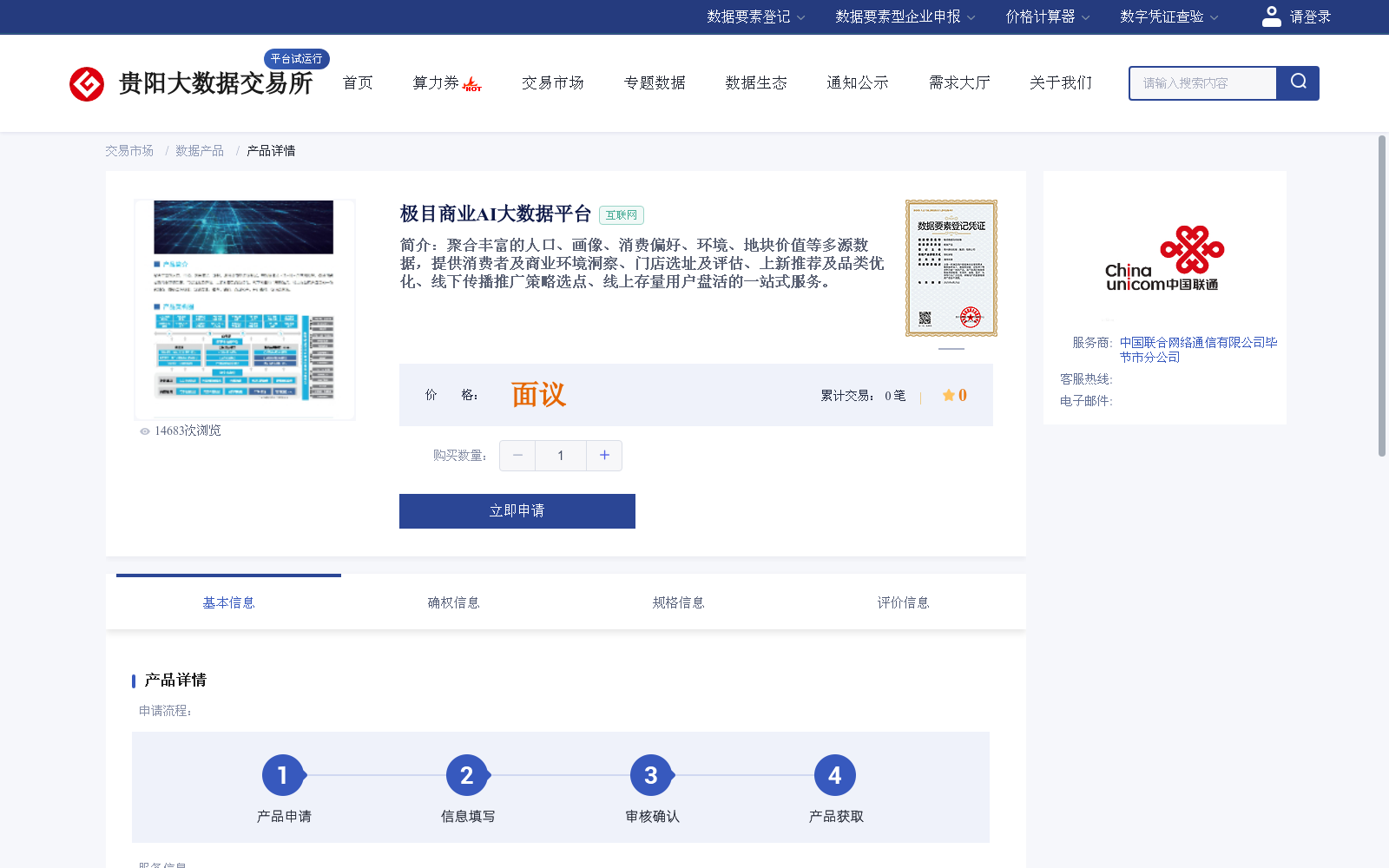Decrease purchase quantity with minus button
The height and width of the screenshot is (868, 1389).
click(x=517, y=456)
